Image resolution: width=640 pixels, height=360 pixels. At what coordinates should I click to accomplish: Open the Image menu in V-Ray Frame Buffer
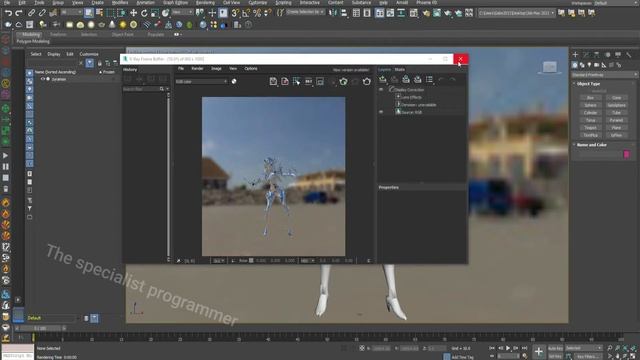click(x=216, y=69)
